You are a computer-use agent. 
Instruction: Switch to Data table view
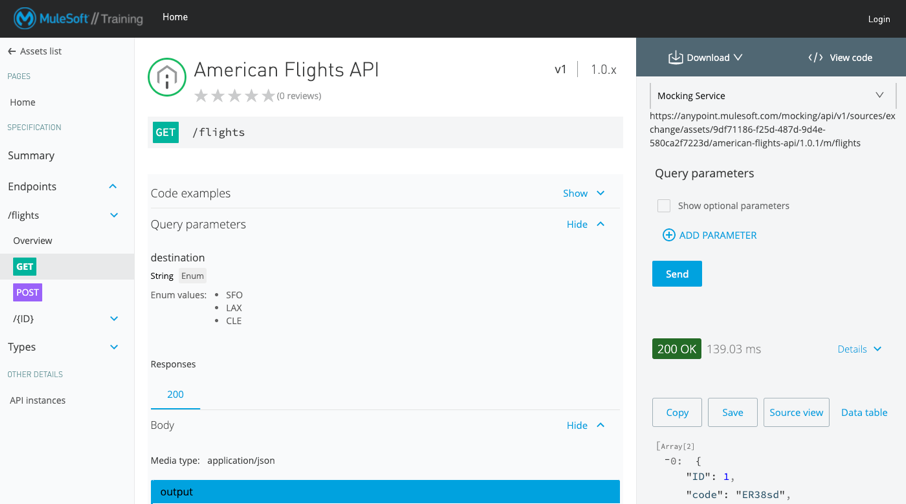tap(864, 413)
